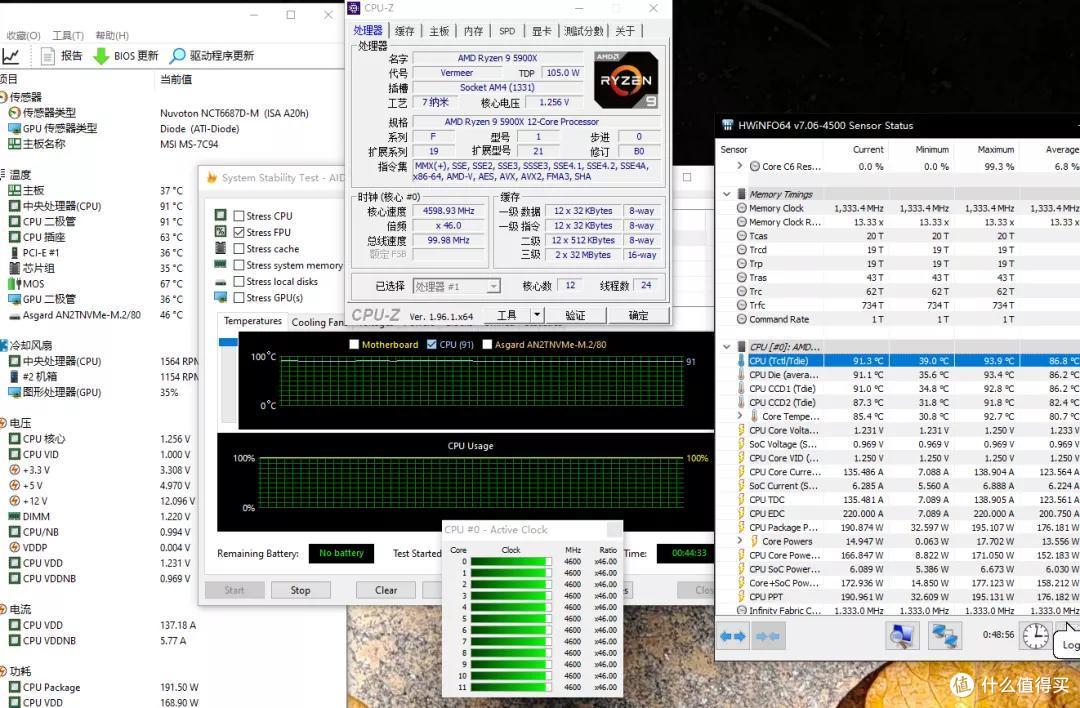1080x708 pixels.
Task: Open the Tools menu in AIDA64
Action: pos(68,35)
